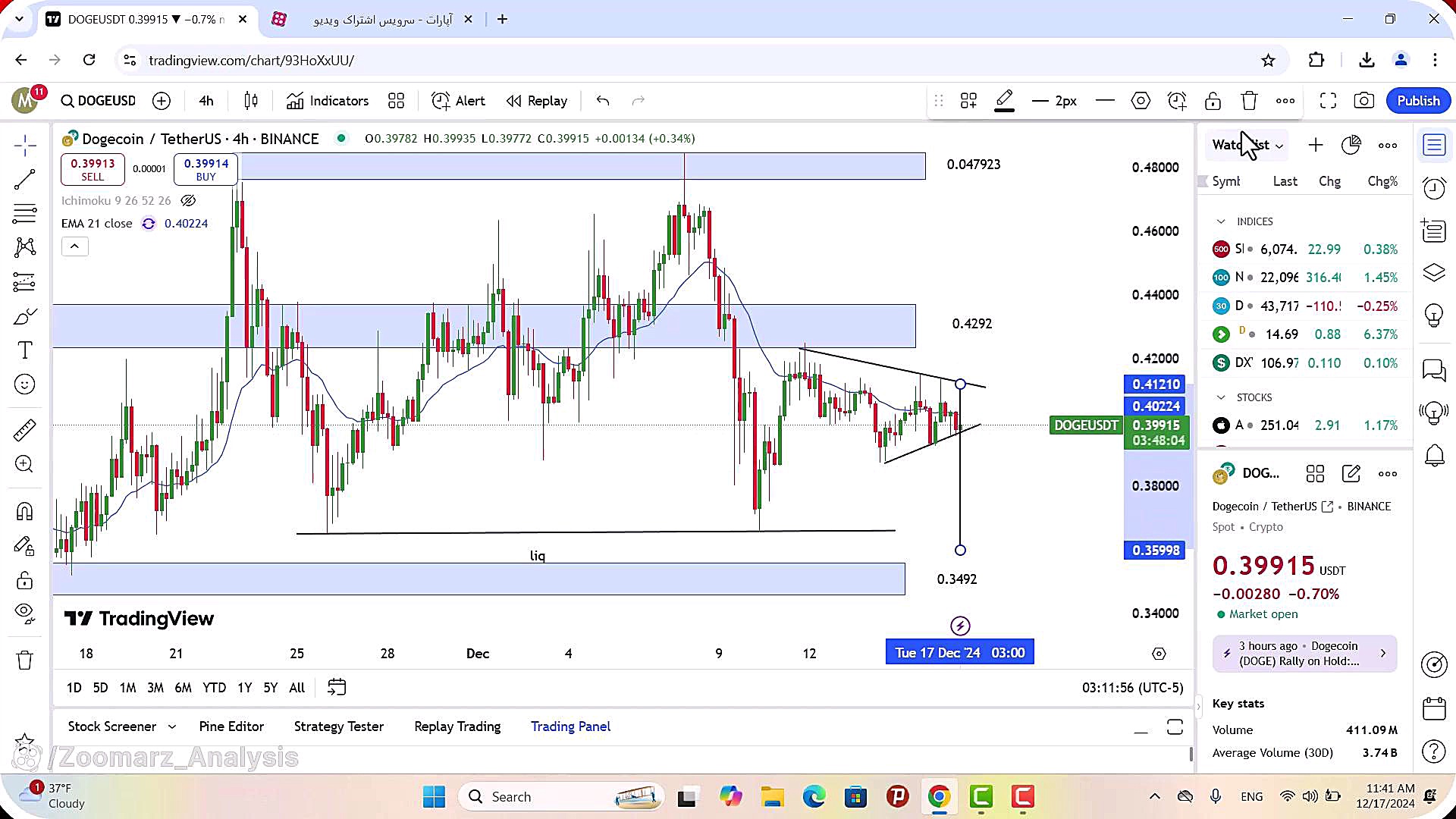Open the notifications bell panel

click(x=1434, y=455)
